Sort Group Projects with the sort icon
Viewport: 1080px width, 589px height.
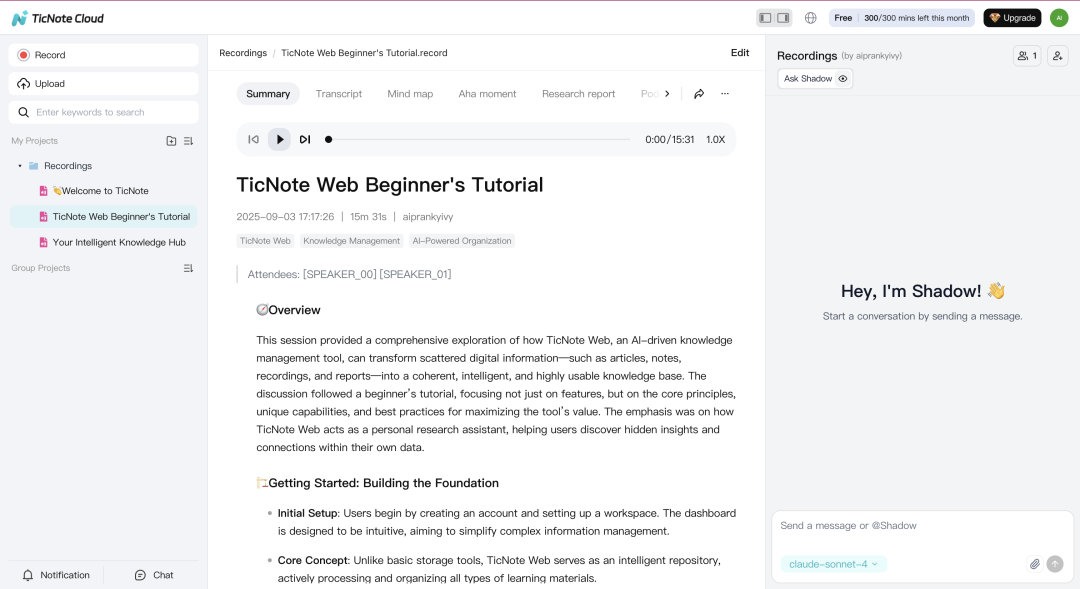click(x=188, y=268)
